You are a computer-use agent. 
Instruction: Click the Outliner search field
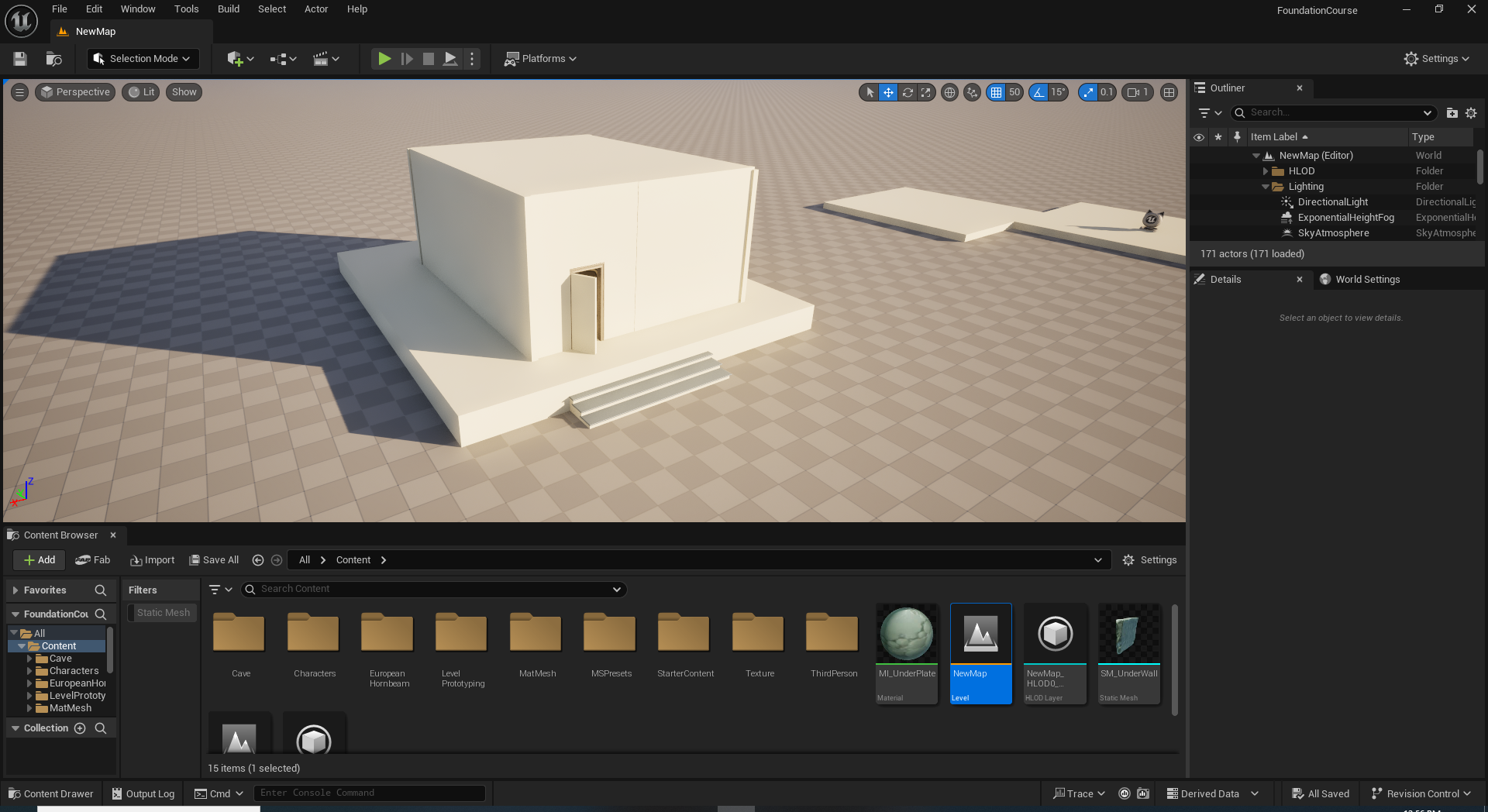pyautogui.click(x=1333, y=113)
